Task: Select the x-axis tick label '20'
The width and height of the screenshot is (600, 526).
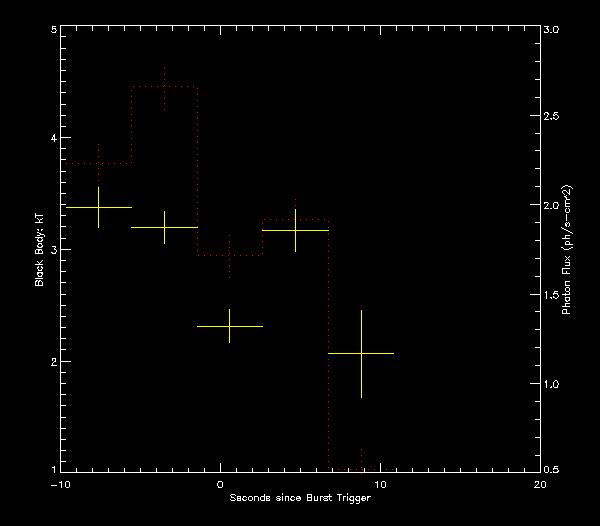Action: 540,484
